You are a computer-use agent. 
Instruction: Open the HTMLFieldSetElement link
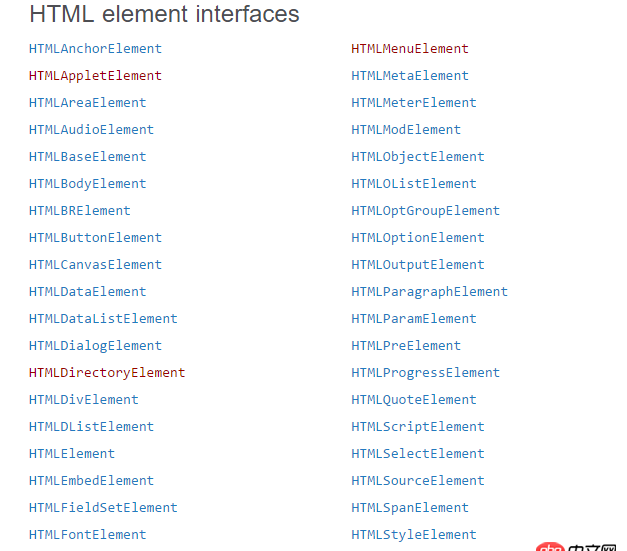[103, 507]
